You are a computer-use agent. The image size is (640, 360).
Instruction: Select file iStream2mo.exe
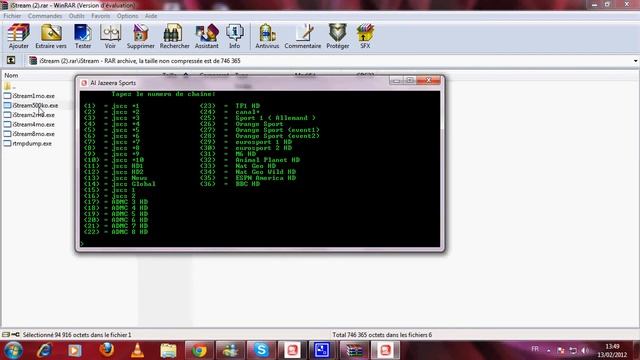pos(29,115)
